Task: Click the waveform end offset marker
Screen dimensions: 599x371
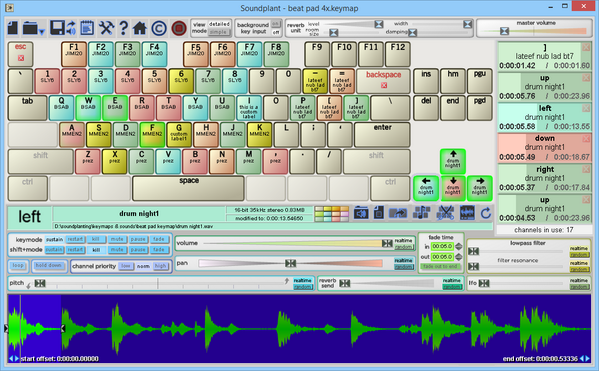Action: [63, 328]
